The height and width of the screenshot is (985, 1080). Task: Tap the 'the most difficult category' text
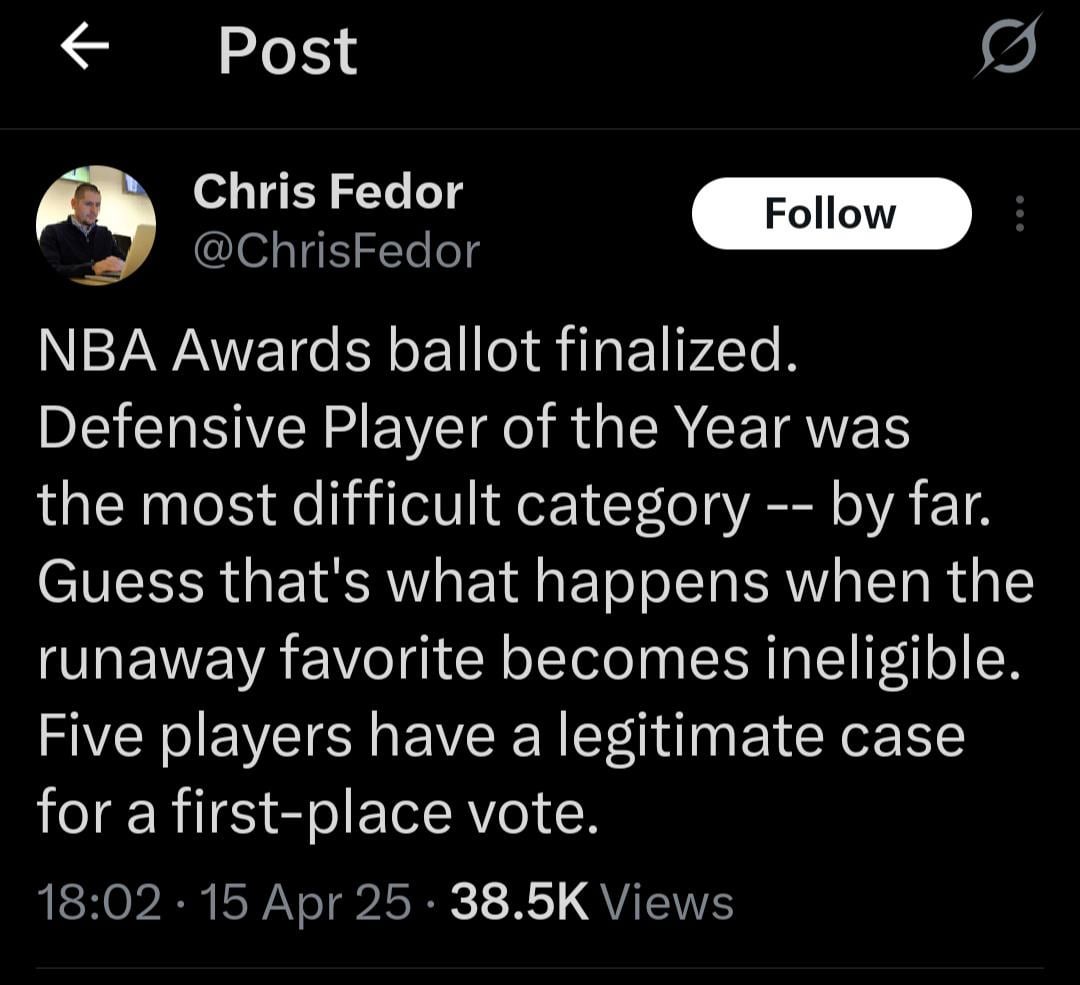(393, 506)
